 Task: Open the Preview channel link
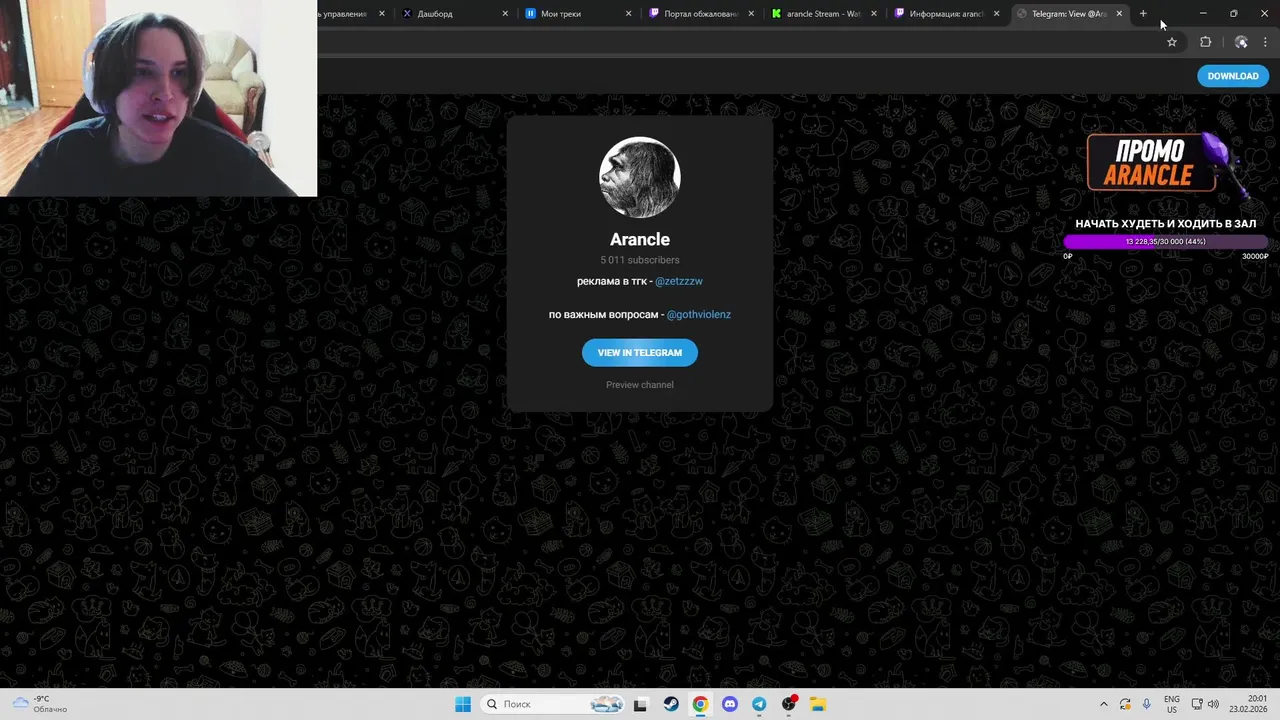640,385
